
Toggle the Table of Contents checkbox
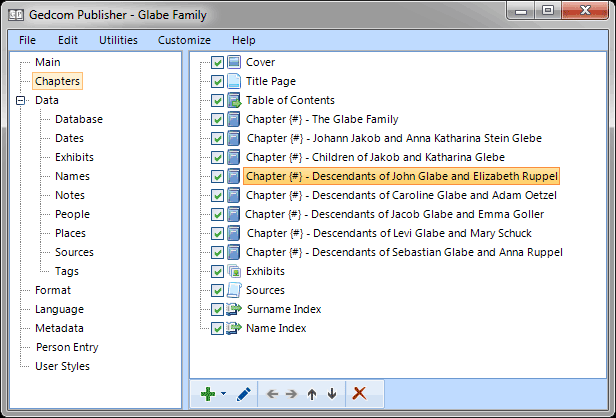[x=217, y=101]
